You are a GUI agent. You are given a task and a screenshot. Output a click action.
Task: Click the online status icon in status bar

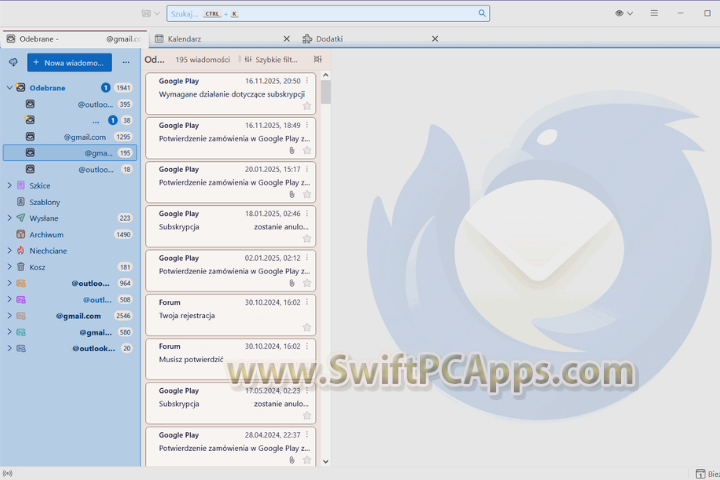click(7, 473)
